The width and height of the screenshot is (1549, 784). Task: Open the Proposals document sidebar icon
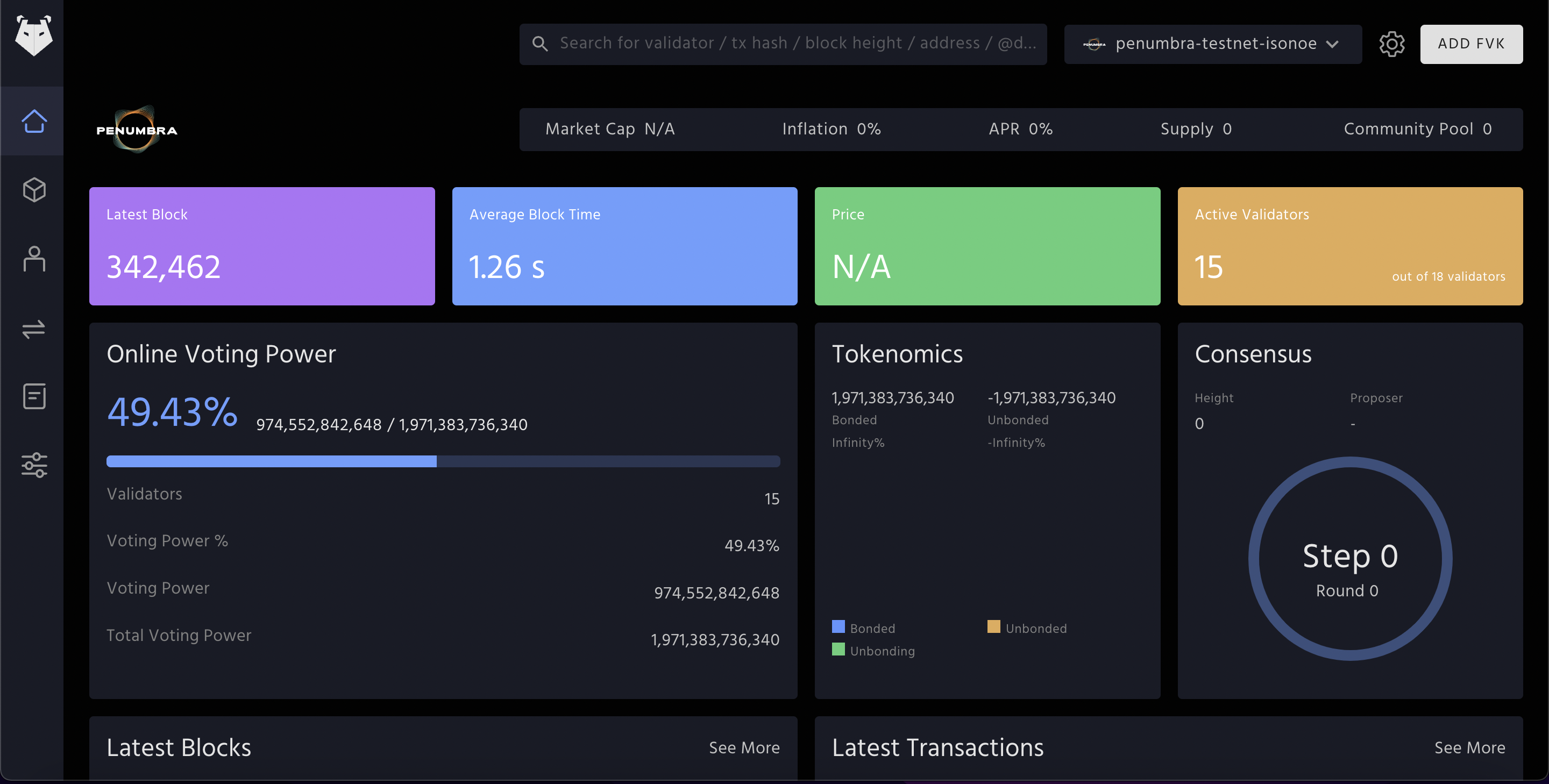click(34, 397)
